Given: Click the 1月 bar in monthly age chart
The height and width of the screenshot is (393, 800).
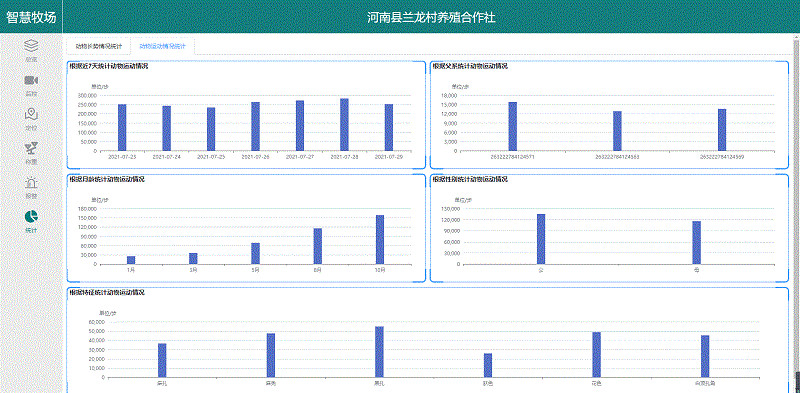Looking at the screenshot, I should (x=131, y=260).
